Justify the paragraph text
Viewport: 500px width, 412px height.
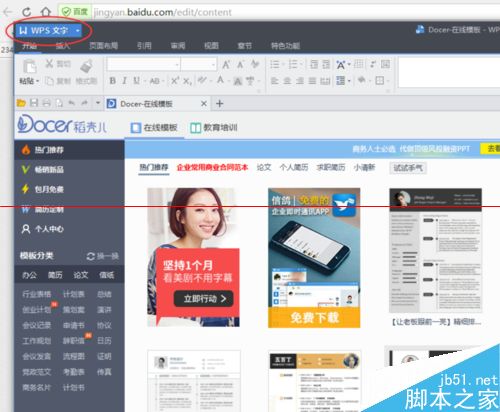(x=312, y=81)
